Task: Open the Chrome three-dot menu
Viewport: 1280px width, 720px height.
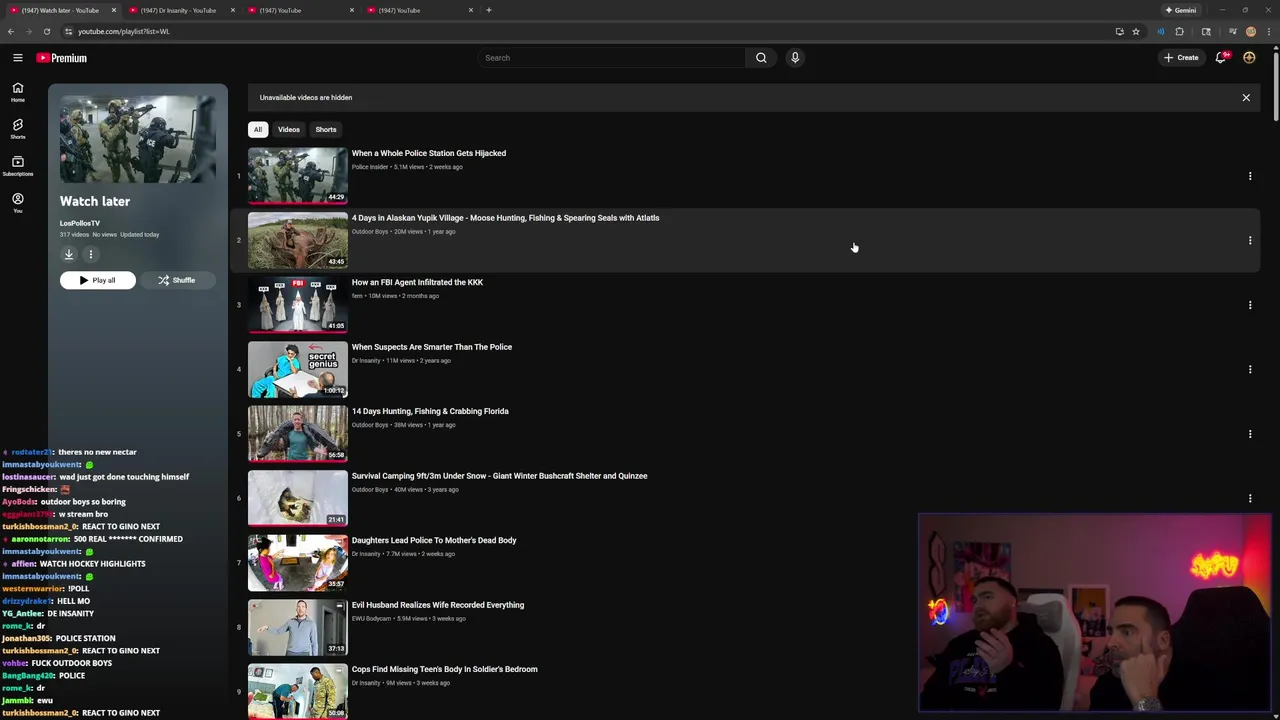Action: tap(1268, 31)
